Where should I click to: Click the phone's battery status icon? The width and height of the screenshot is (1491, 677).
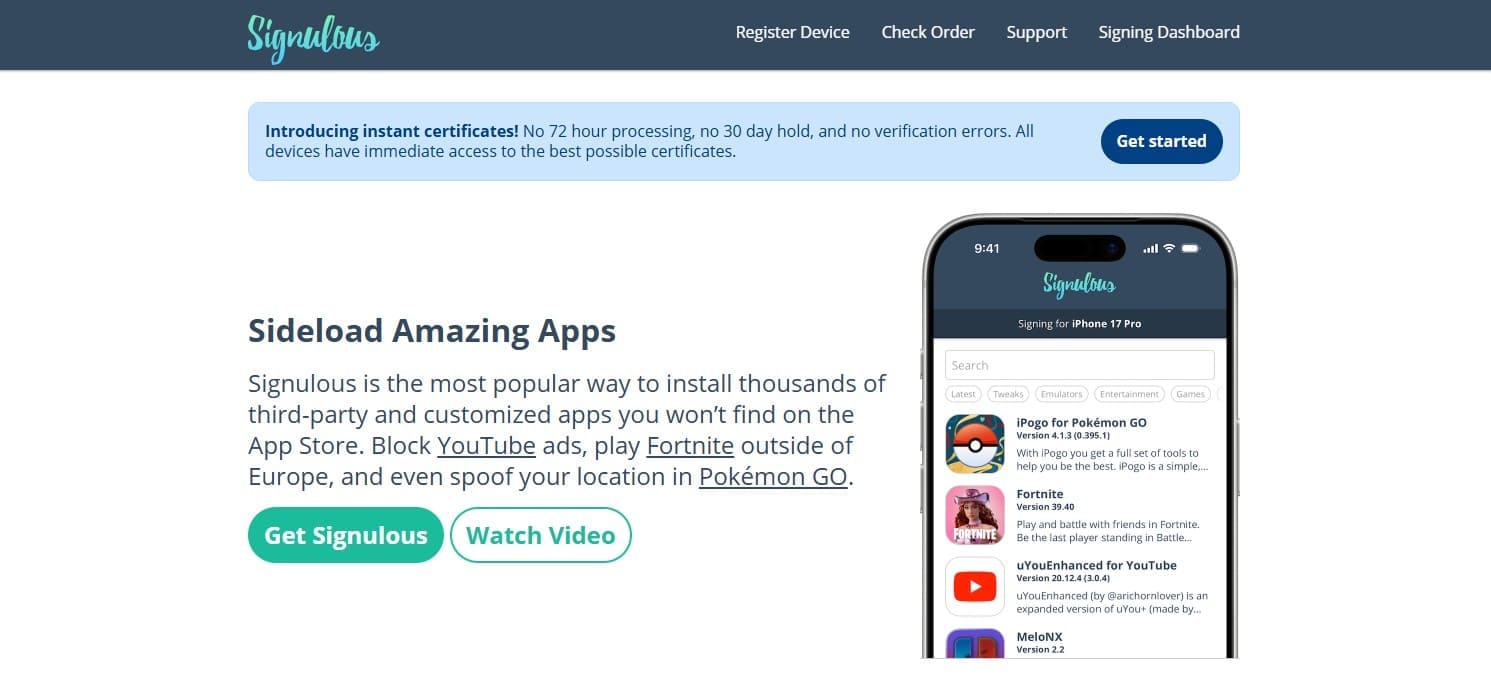[1190, 248]
